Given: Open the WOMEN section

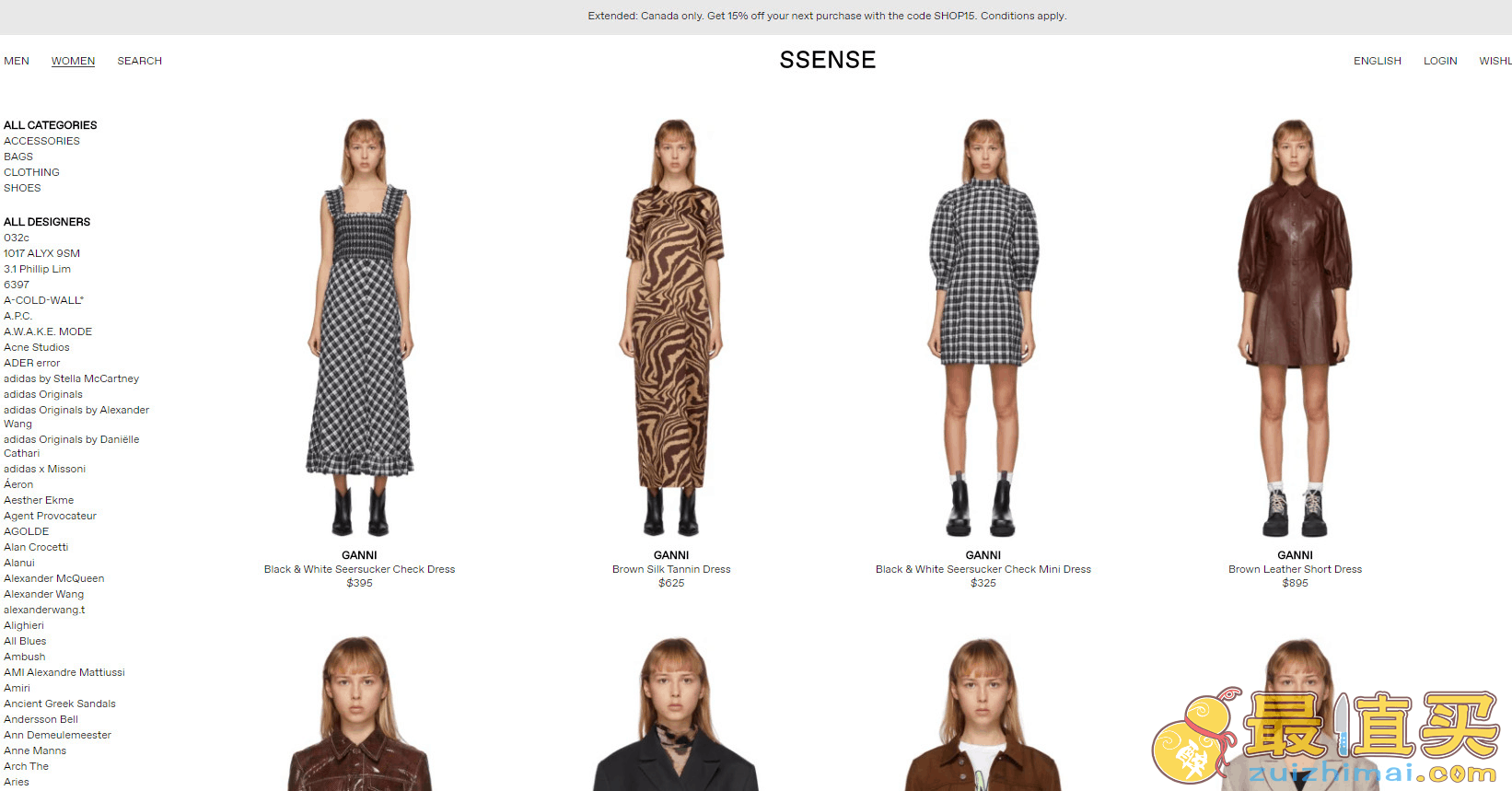Looking at the screenshot, I should [x=73, y=61].
